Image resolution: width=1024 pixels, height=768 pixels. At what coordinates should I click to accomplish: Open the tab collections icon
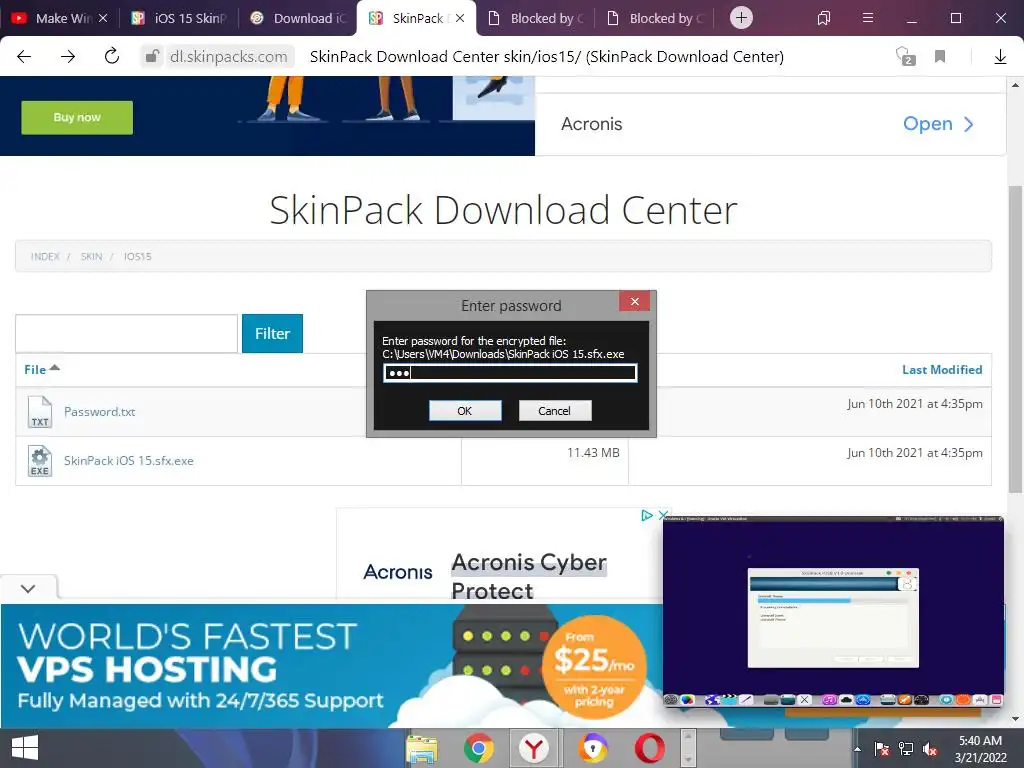(824, 18)
